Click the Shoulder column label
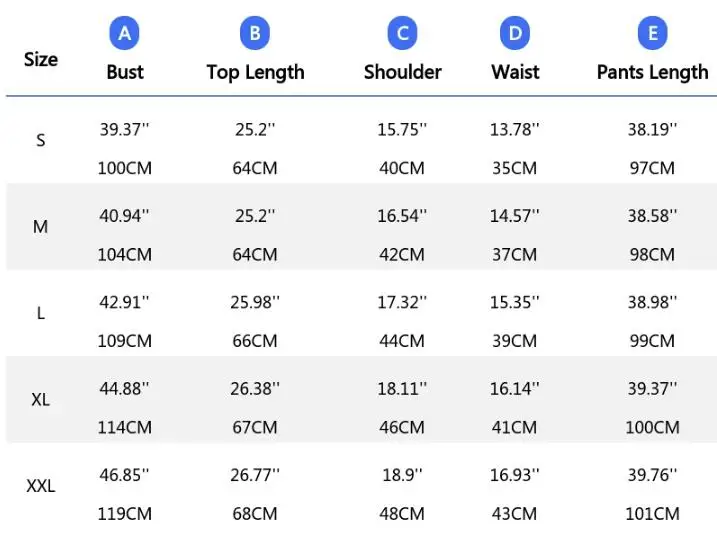This screenshot has height=544, width=717. pos(402,72)
